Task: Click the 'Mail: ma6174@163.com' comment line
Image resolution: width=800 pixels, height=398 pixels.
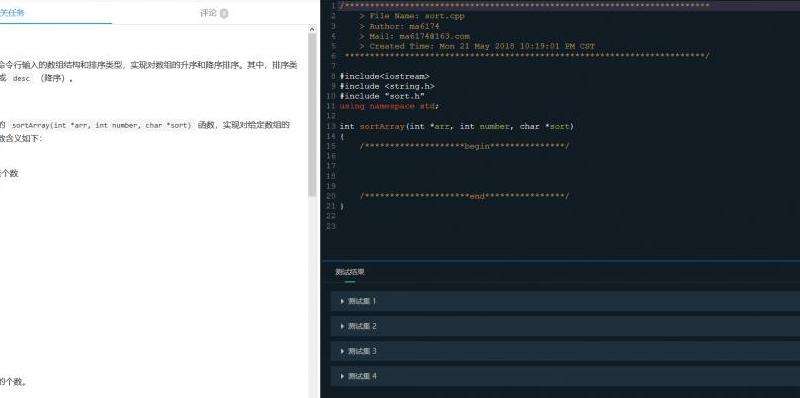Action: (415, 37)
